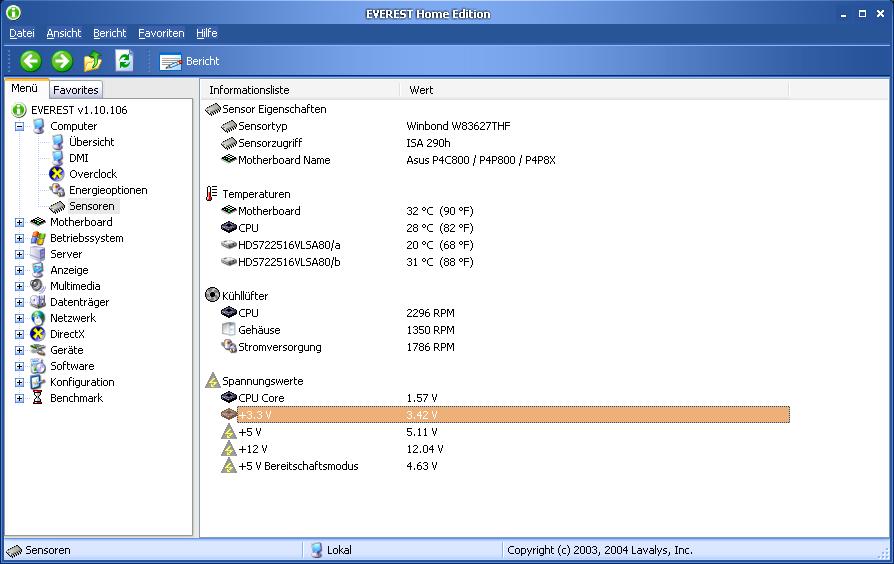Click the Wert column header

[x=595, y=90]
